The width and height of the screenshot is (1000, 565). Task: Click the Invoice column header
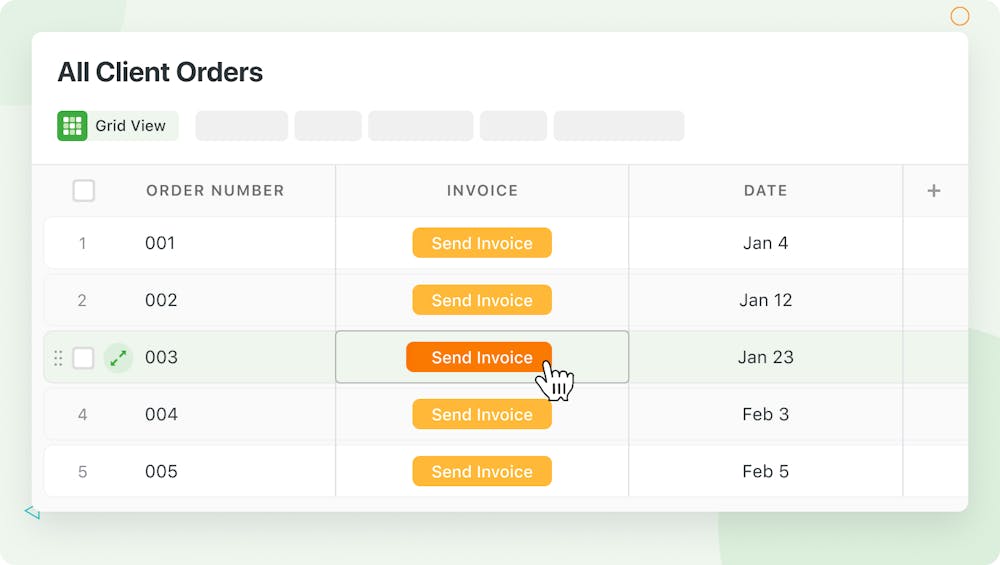482,191
